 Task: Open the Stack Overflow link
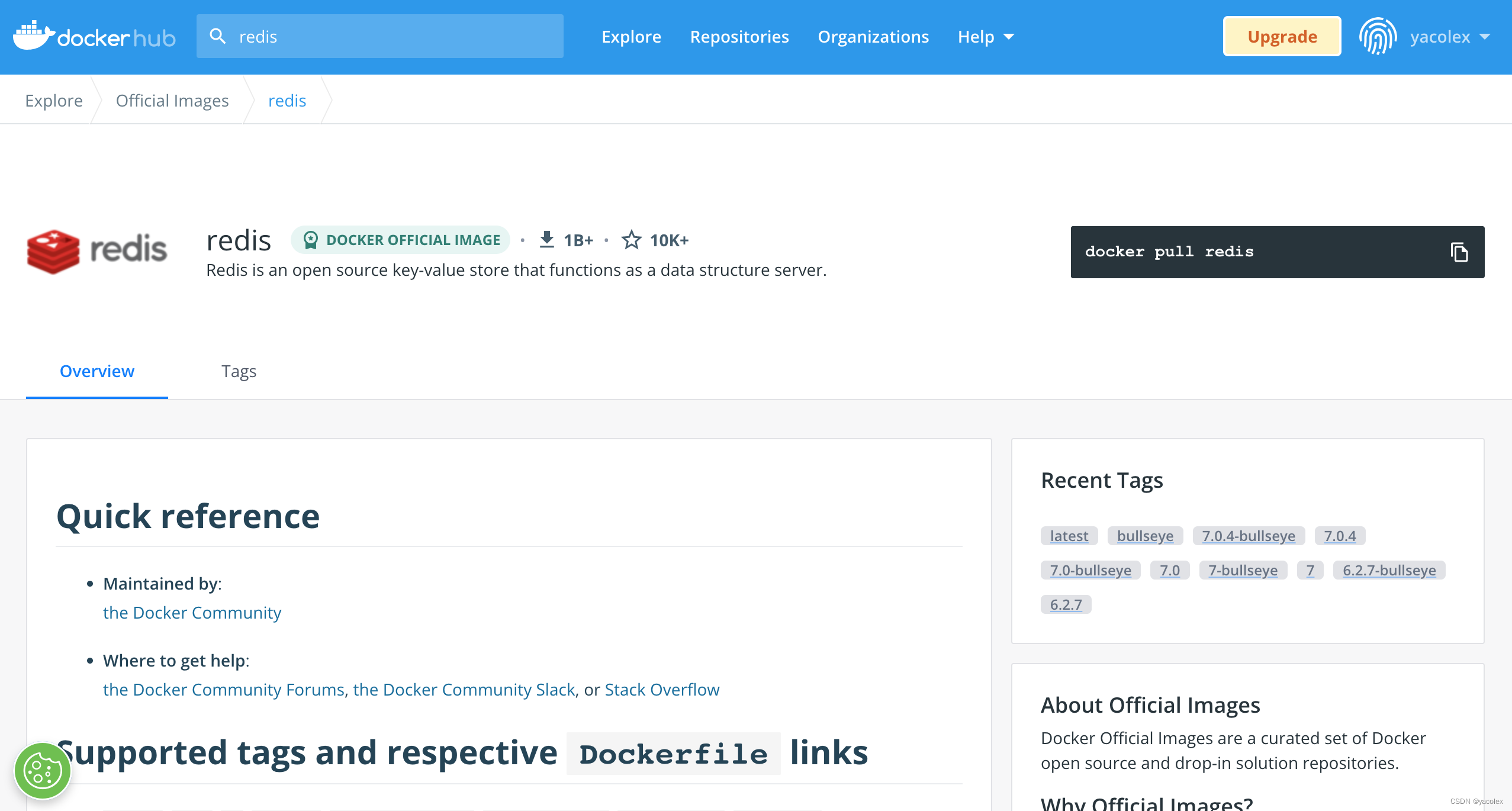pos(662,690)
